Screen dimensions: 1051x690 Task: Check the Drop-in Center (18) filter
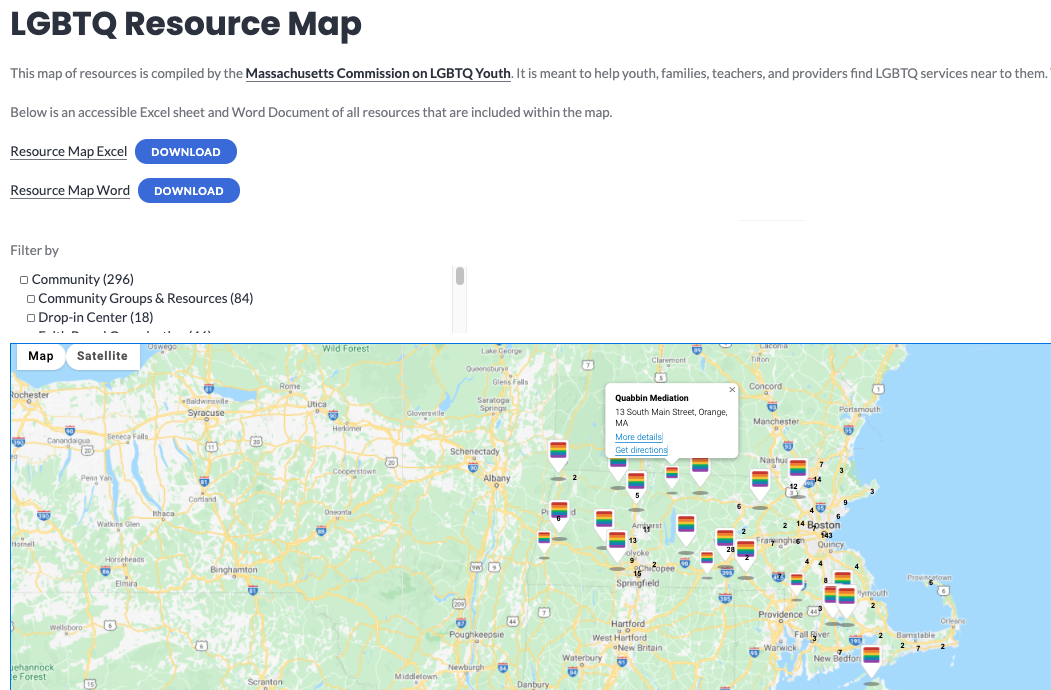[x=33, y=317]
